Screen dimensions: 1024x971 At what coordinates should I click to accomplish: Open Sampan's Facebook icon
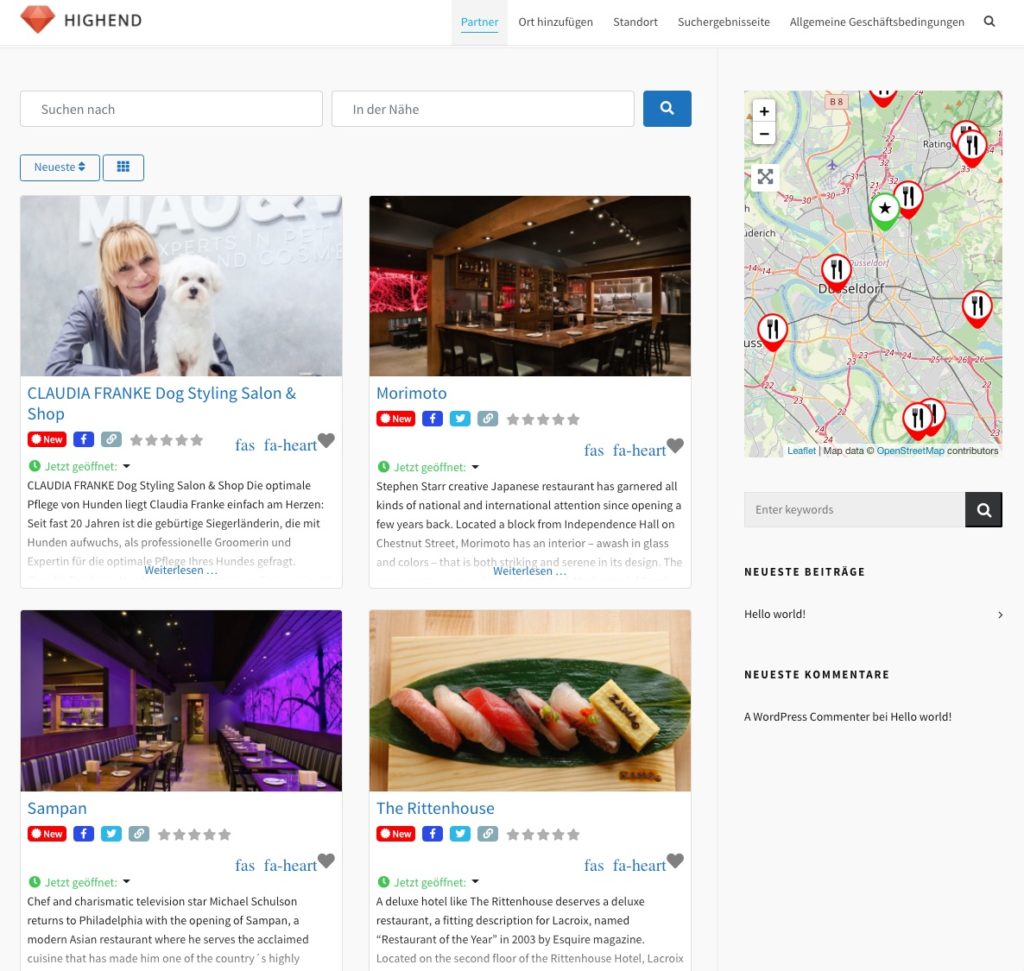[x=84, y=834]
